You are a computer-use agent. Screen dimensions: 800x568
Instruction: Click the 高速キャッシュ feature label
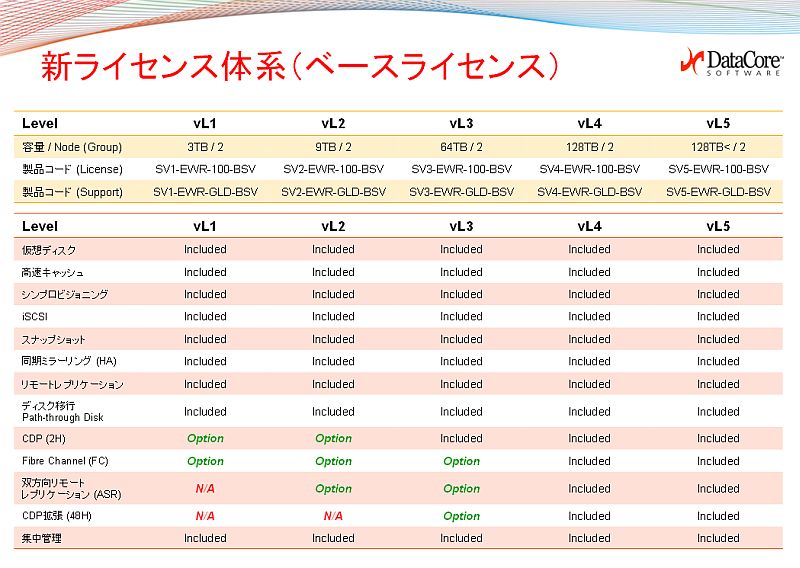pos(52,273)
